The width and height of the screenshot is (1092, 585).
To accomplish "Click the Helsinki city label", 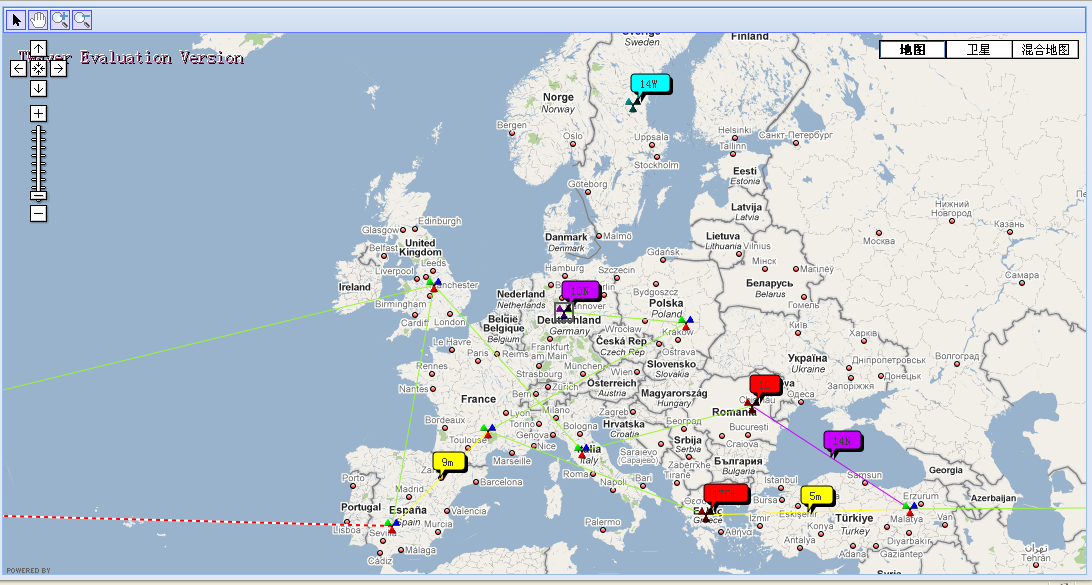I will point(735,130).
